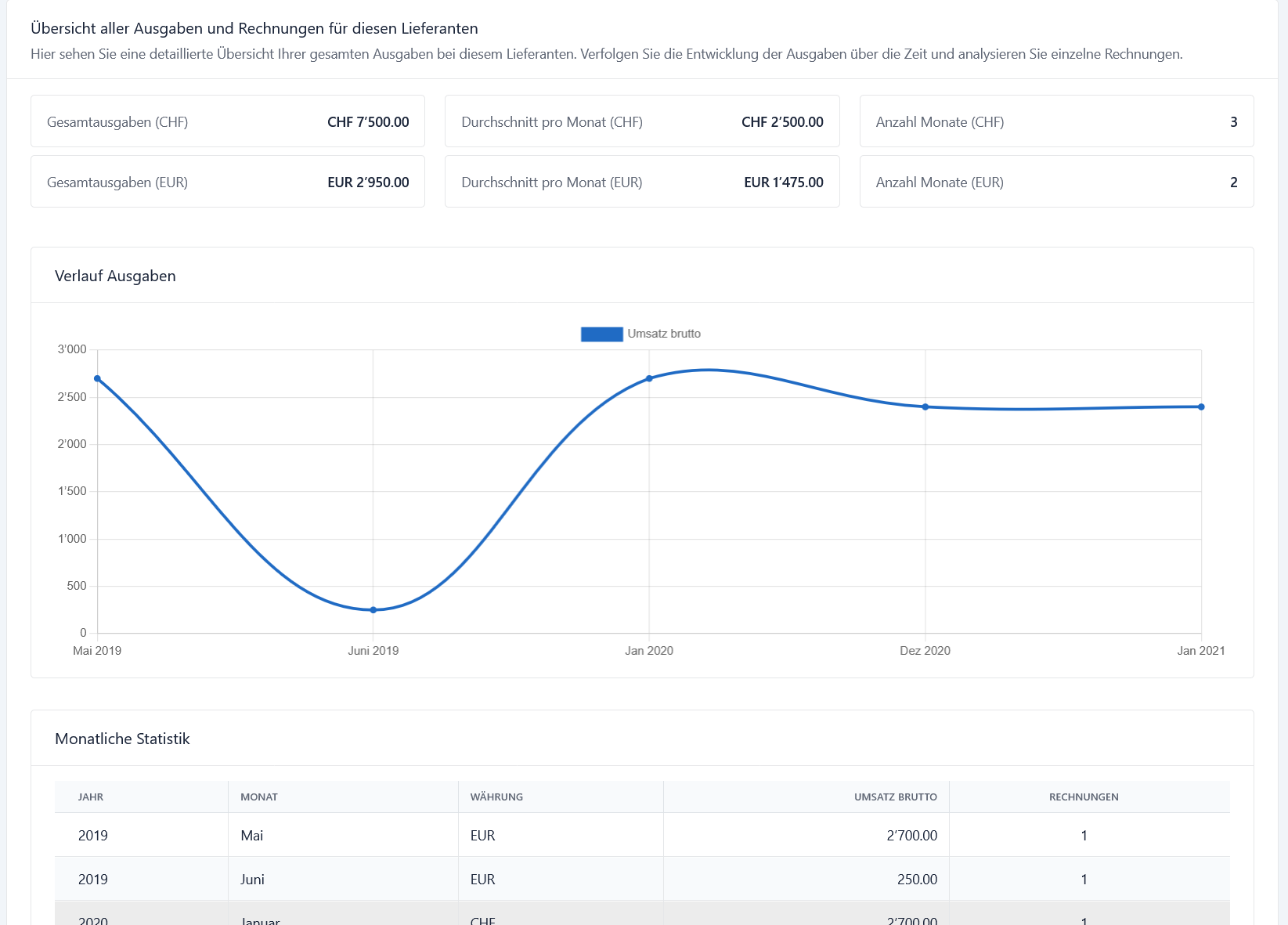
Task: Click the Monatliche Statistik section heading
Action: [x=122, y=739]
